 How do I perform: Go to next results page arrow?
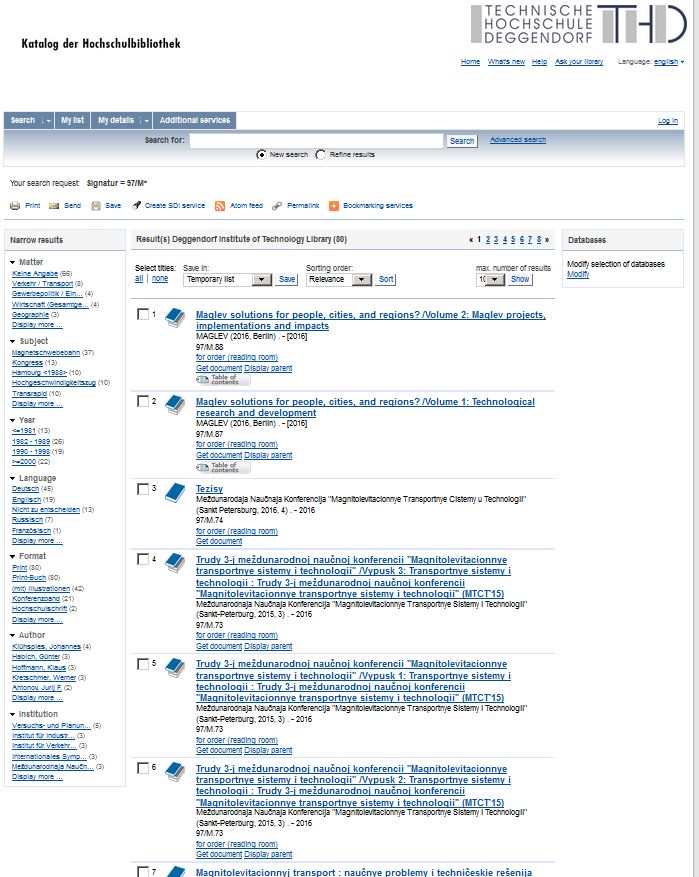tap(547, 240)
